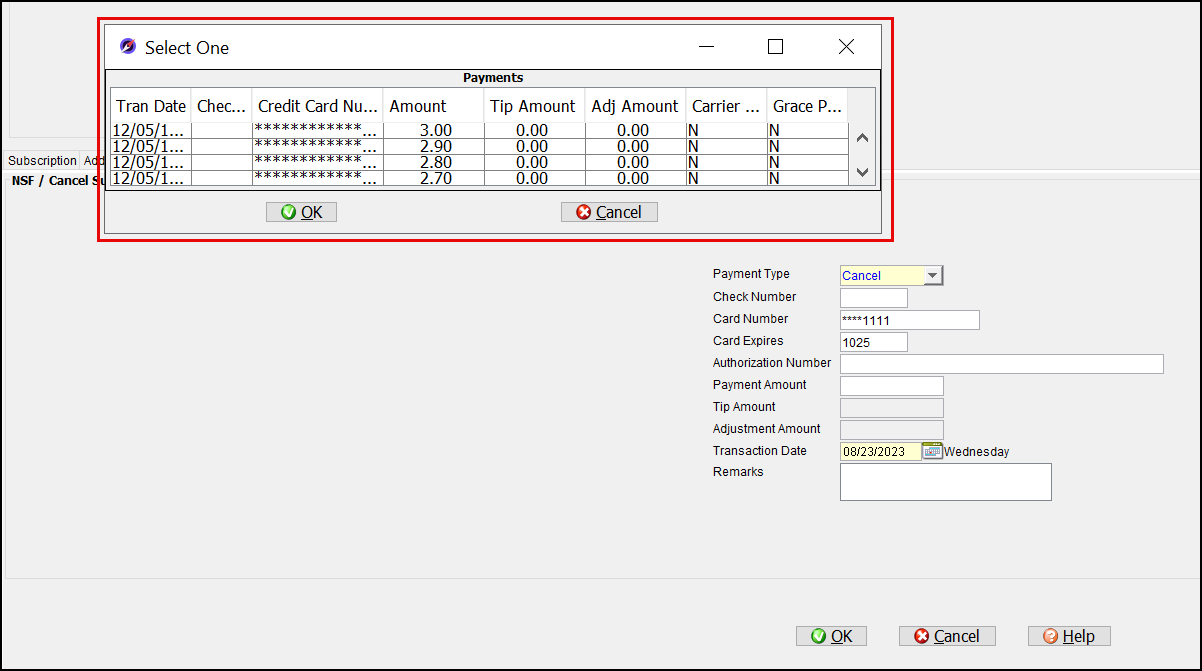Image resolution: width=1202 pixels, height=671 pixels.
Task: Switch to the Subscription tab
Action: point(42,160)
